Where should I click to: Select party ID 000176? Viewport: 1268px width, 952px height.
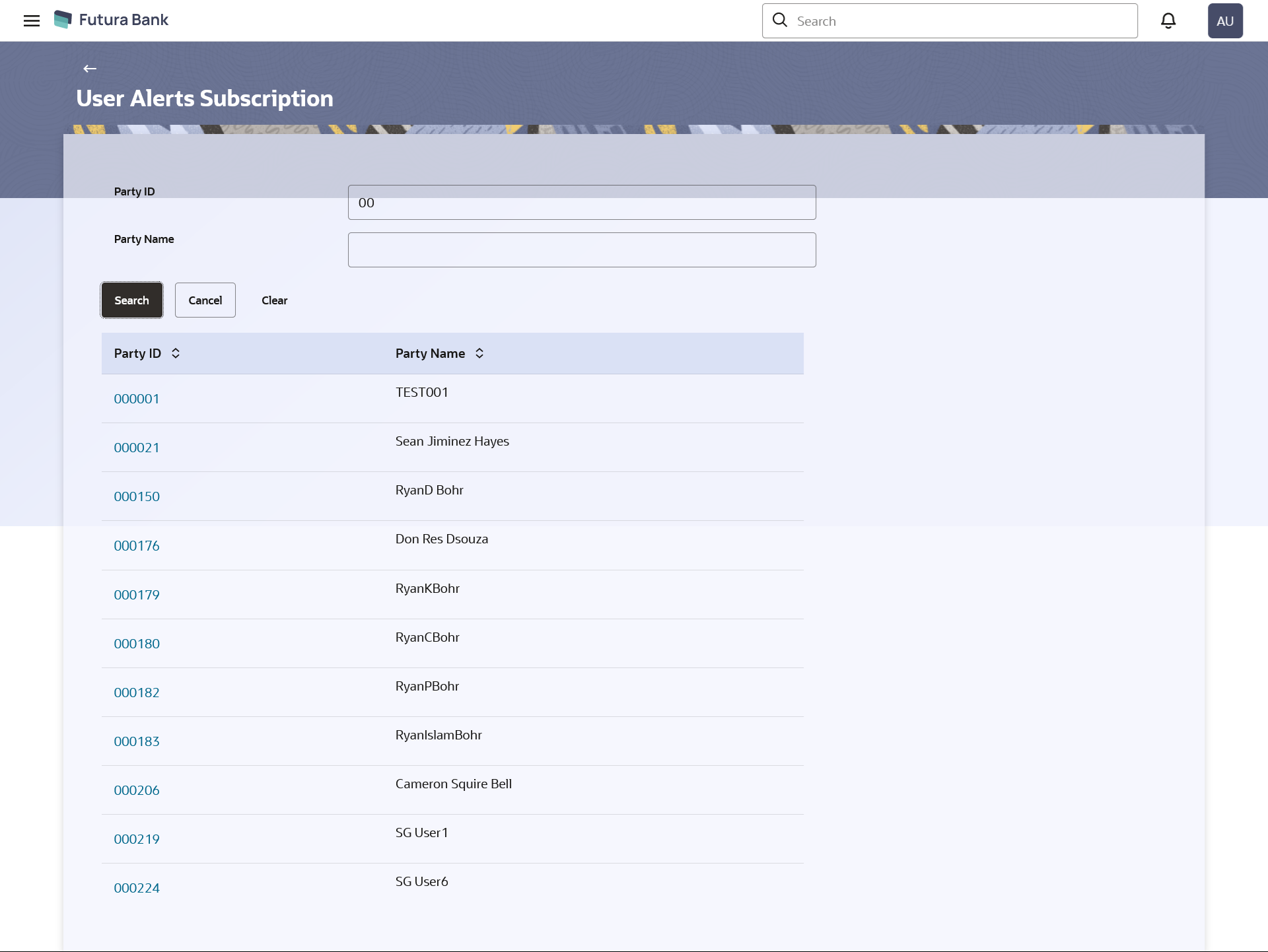click(x=137, y=546)
